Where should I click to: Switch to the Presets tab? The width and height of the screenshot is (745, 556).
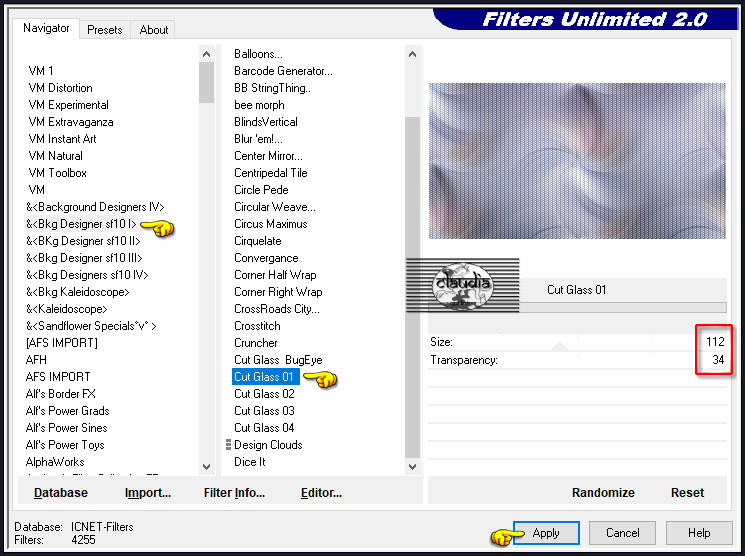click(105, 29)
